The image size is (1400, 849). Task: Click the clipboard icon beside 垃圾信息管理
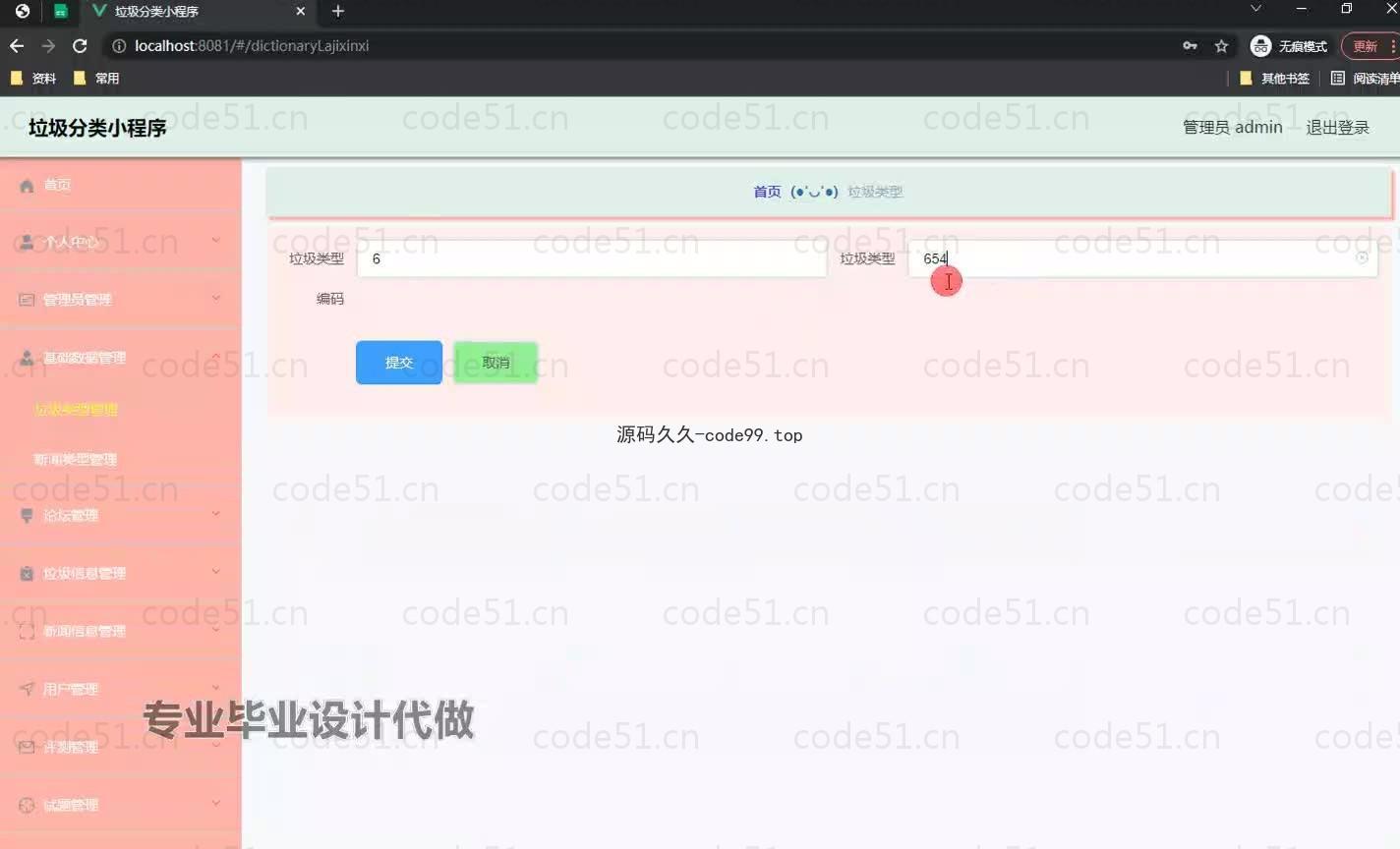point(27,573)
